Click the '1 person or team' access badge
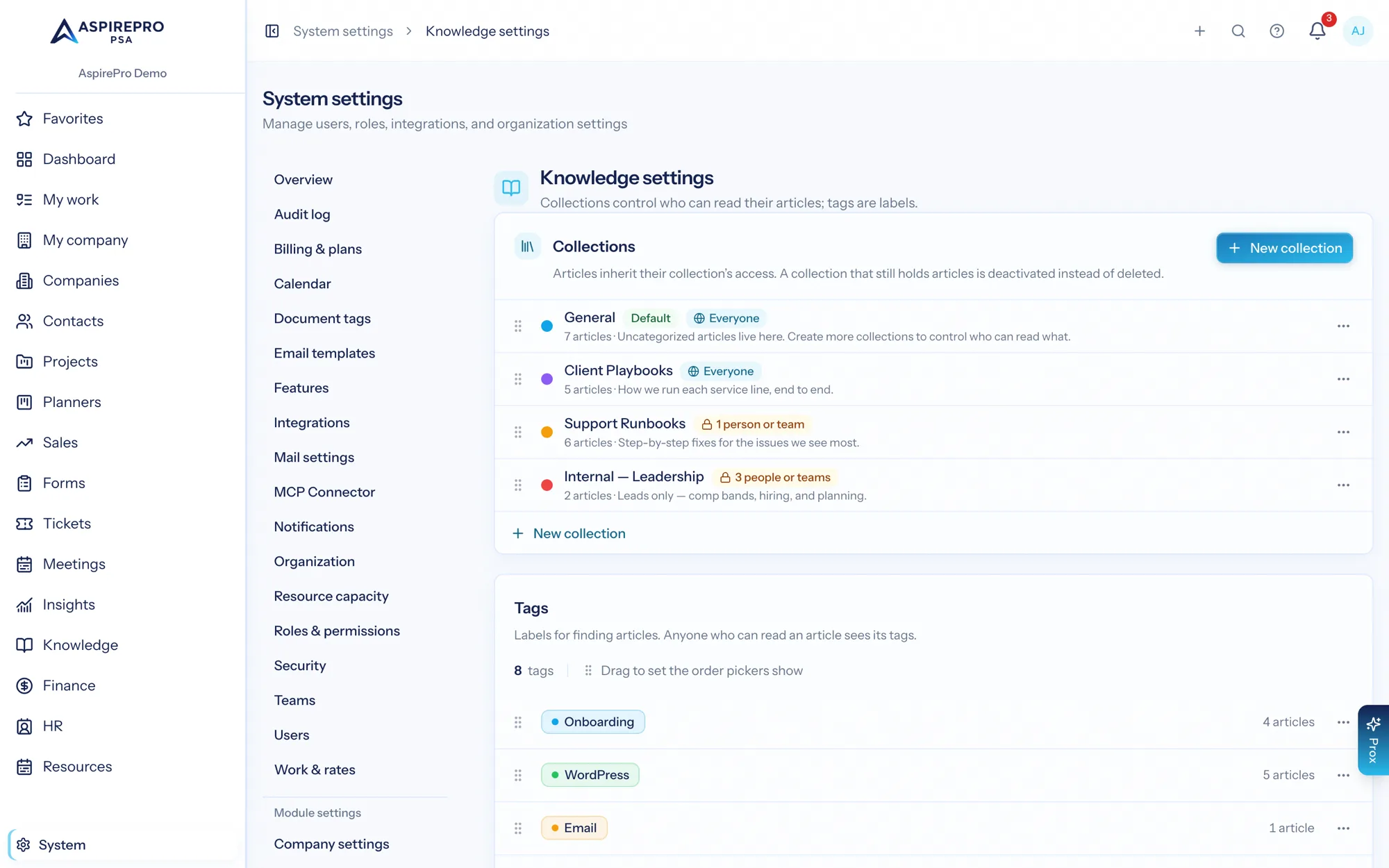1389x868 pixels. pos(753,424)
